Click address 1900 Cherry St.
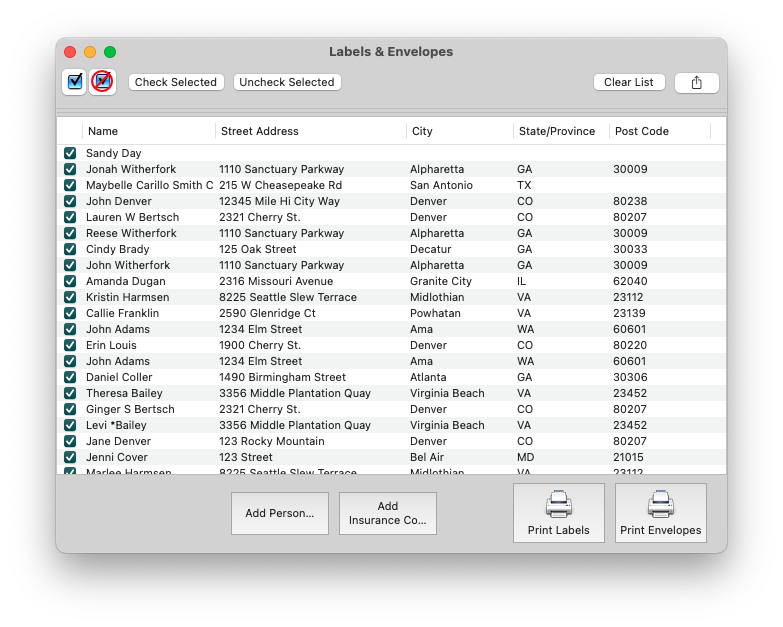This screenshot has width=783, height=627. 260,345
